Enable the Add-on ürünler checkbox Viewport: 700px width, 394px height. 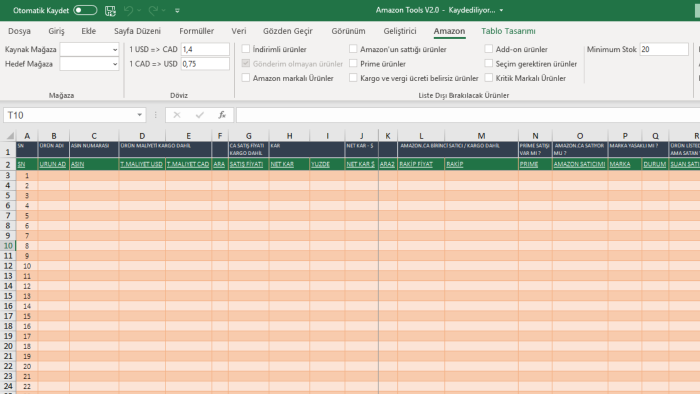(489, 49)
